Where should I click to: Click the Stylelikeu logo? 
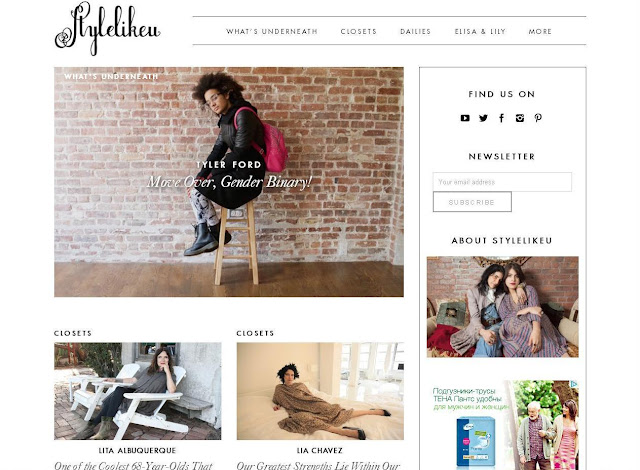click(107, 29)
